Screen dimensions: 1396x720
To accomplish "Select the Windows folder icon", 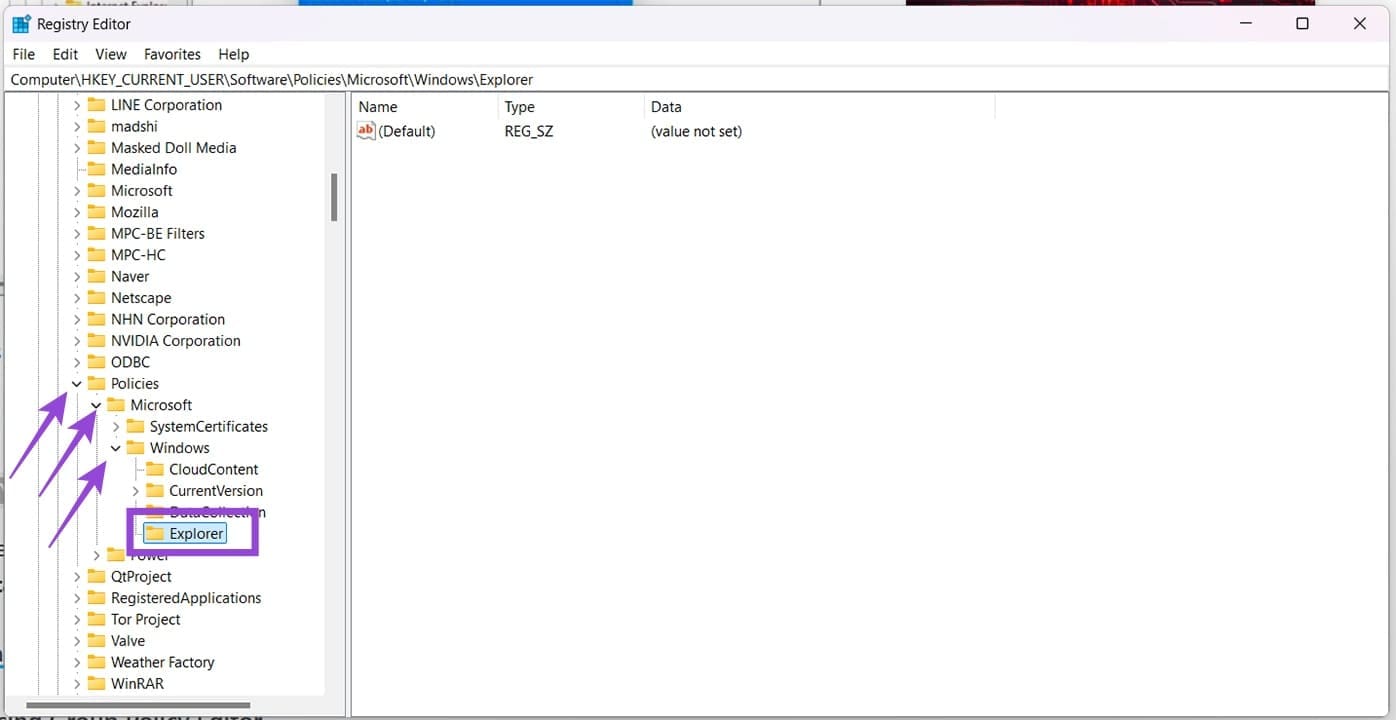I will tap(135, 448).
